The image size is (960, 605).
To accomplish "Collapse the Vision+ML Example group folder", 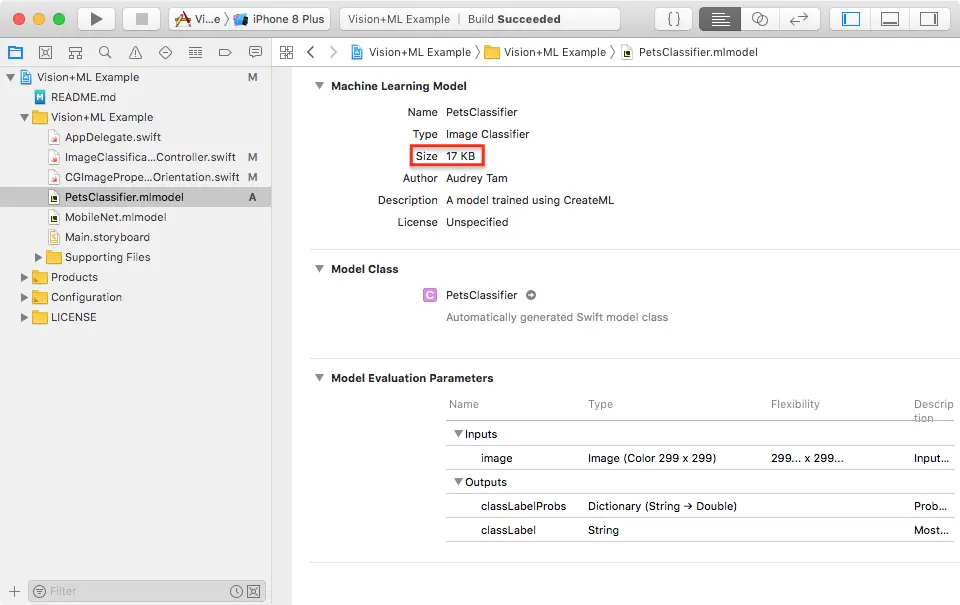I will coord(24,117).
